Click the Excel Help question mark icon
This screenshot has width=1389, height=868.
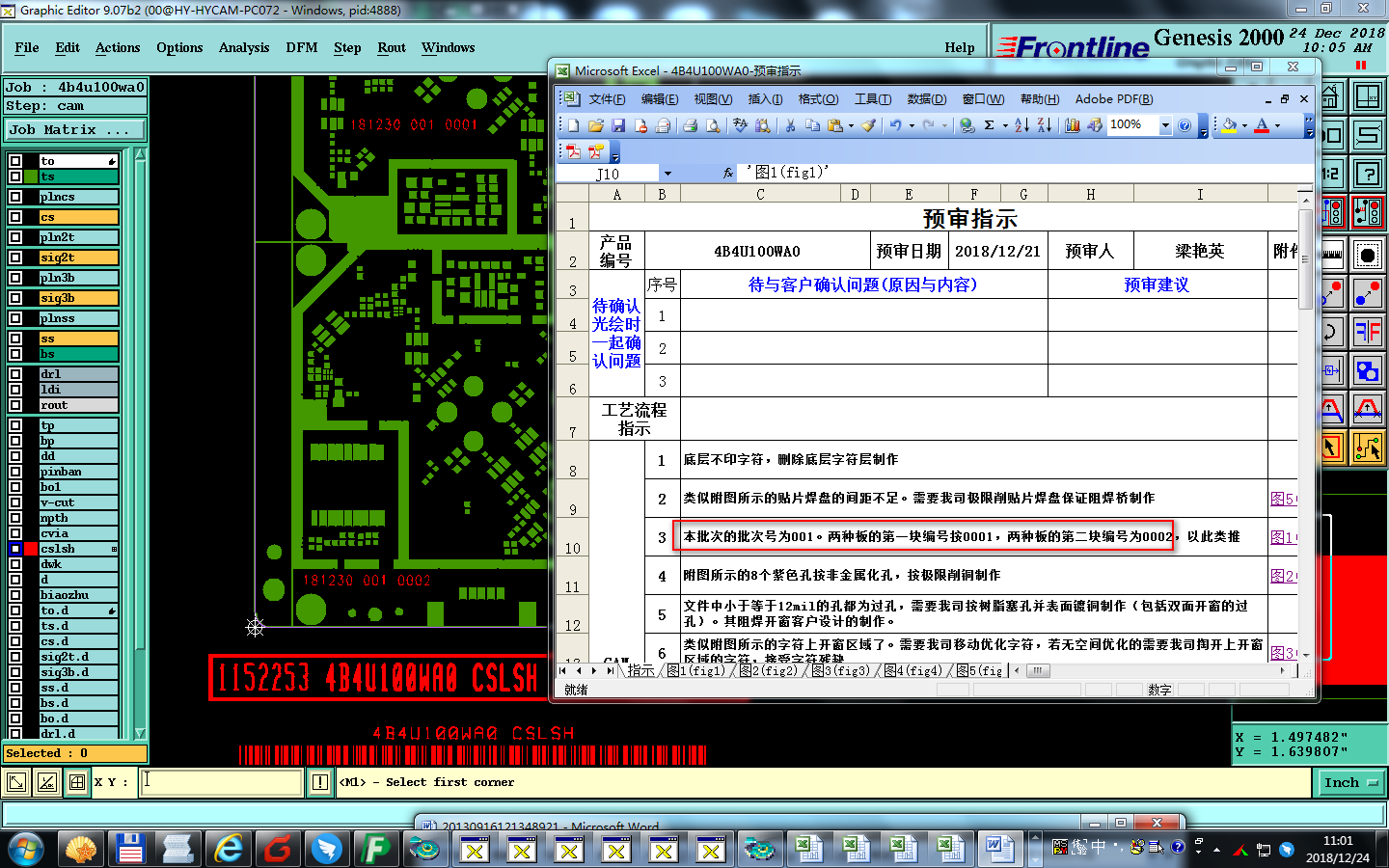[1185, 125]
